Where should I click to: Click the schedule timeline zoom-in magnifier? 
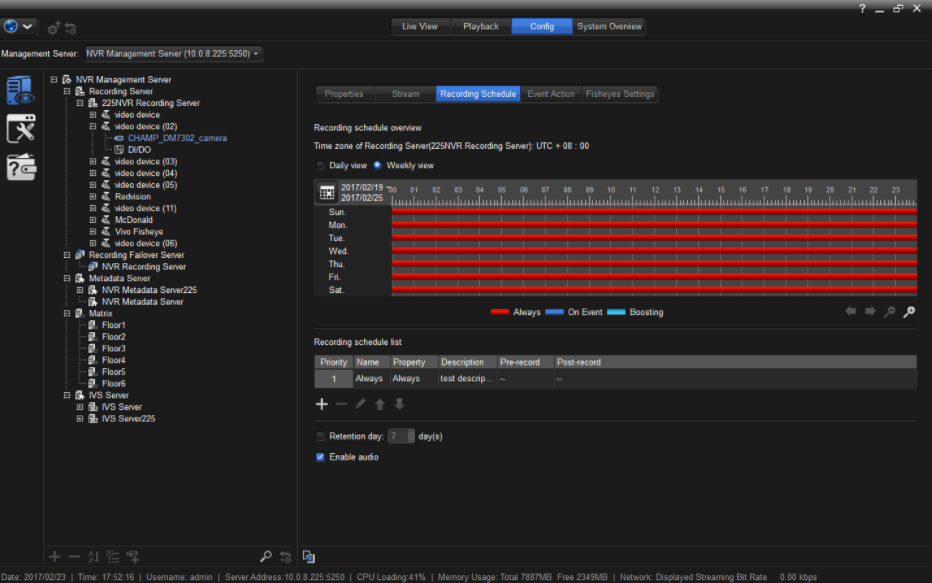909,312
